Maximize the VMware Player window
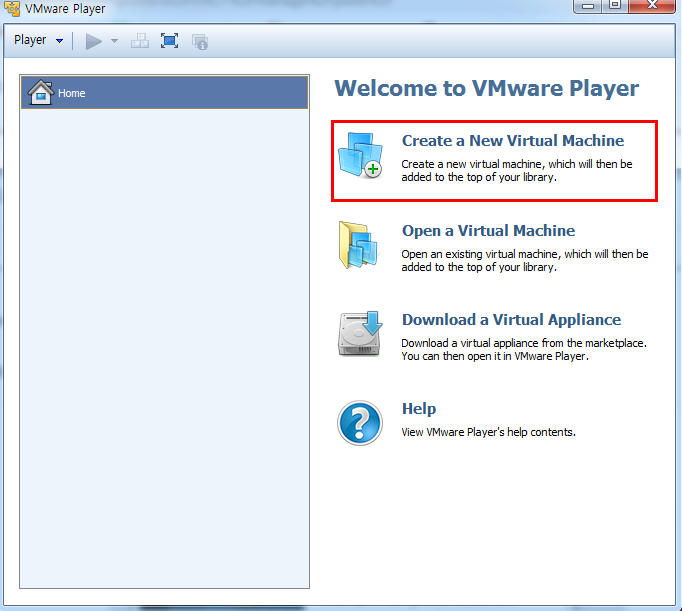682x611 pixels. pyautogui.click(x=615, y=6)
